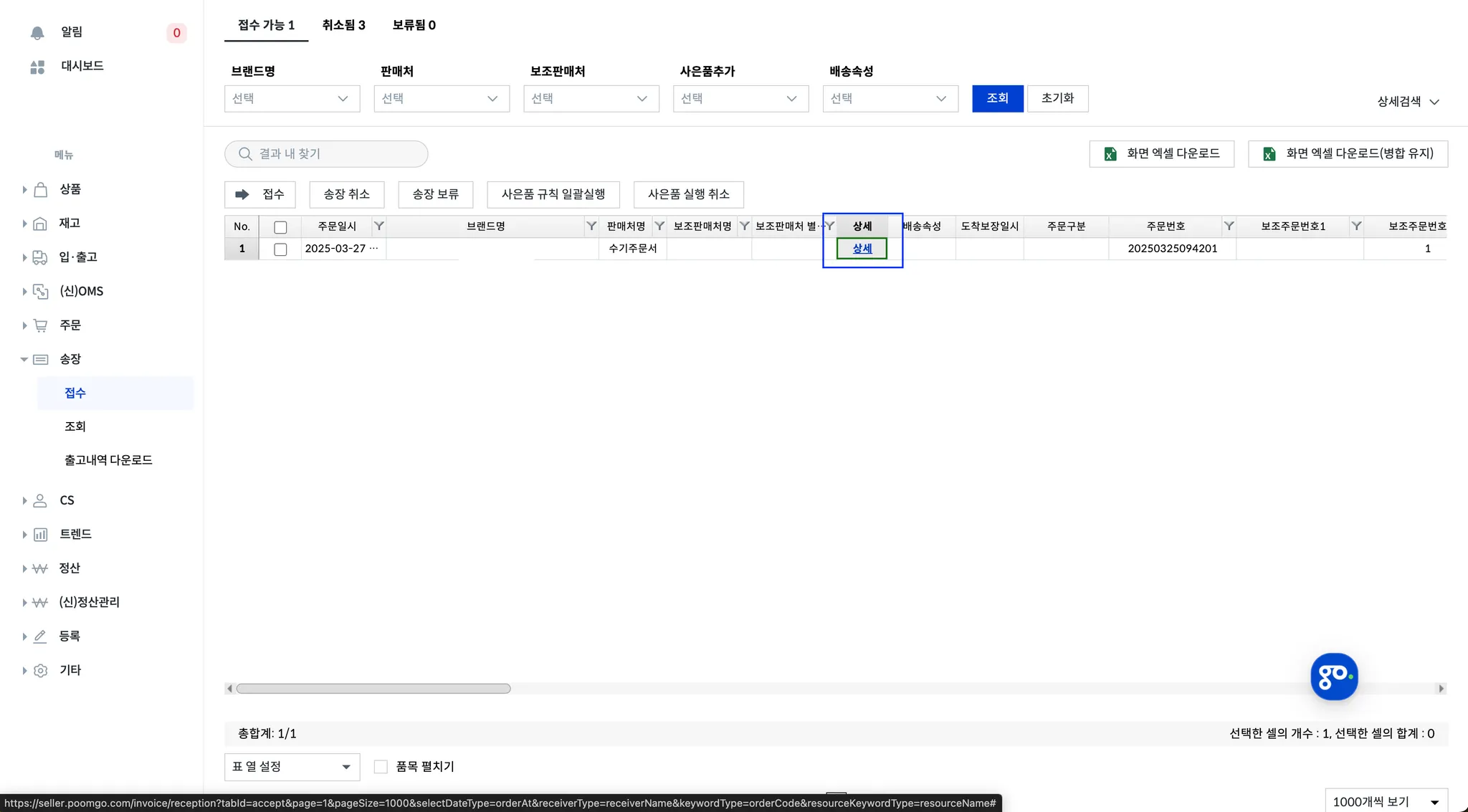Screen dimensions: 1468x812
Task: Click filter icon on 브랜드명 column
Action: [591, 226]
